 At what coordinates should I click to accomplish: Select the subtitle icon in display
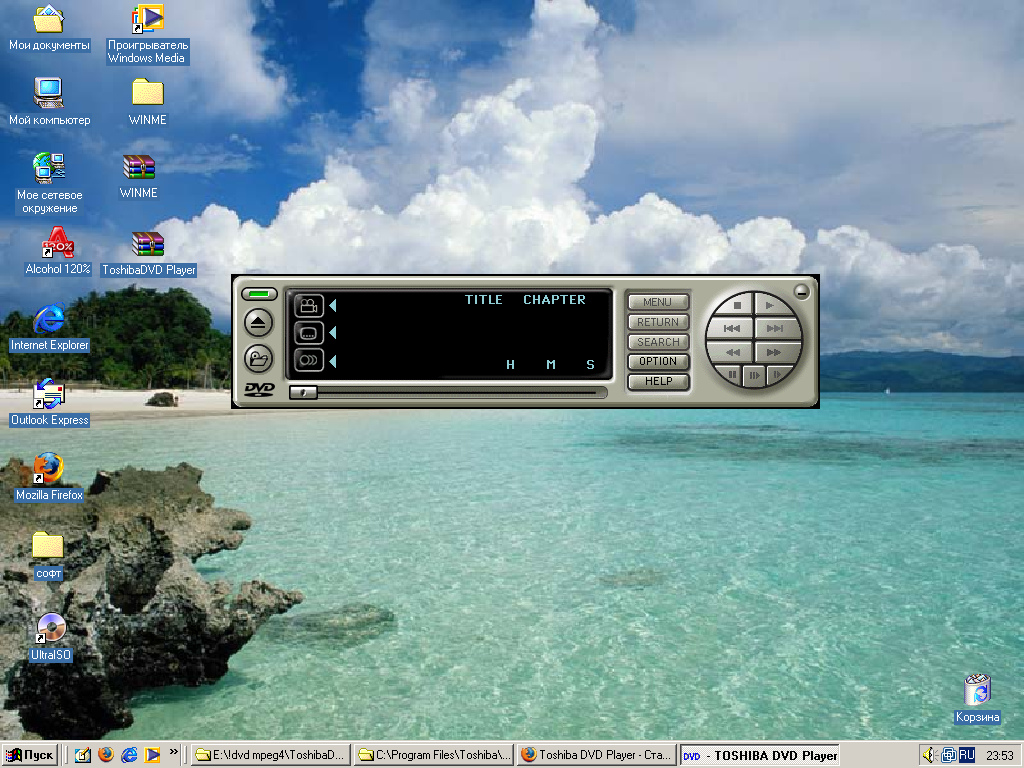coord(309,333)
